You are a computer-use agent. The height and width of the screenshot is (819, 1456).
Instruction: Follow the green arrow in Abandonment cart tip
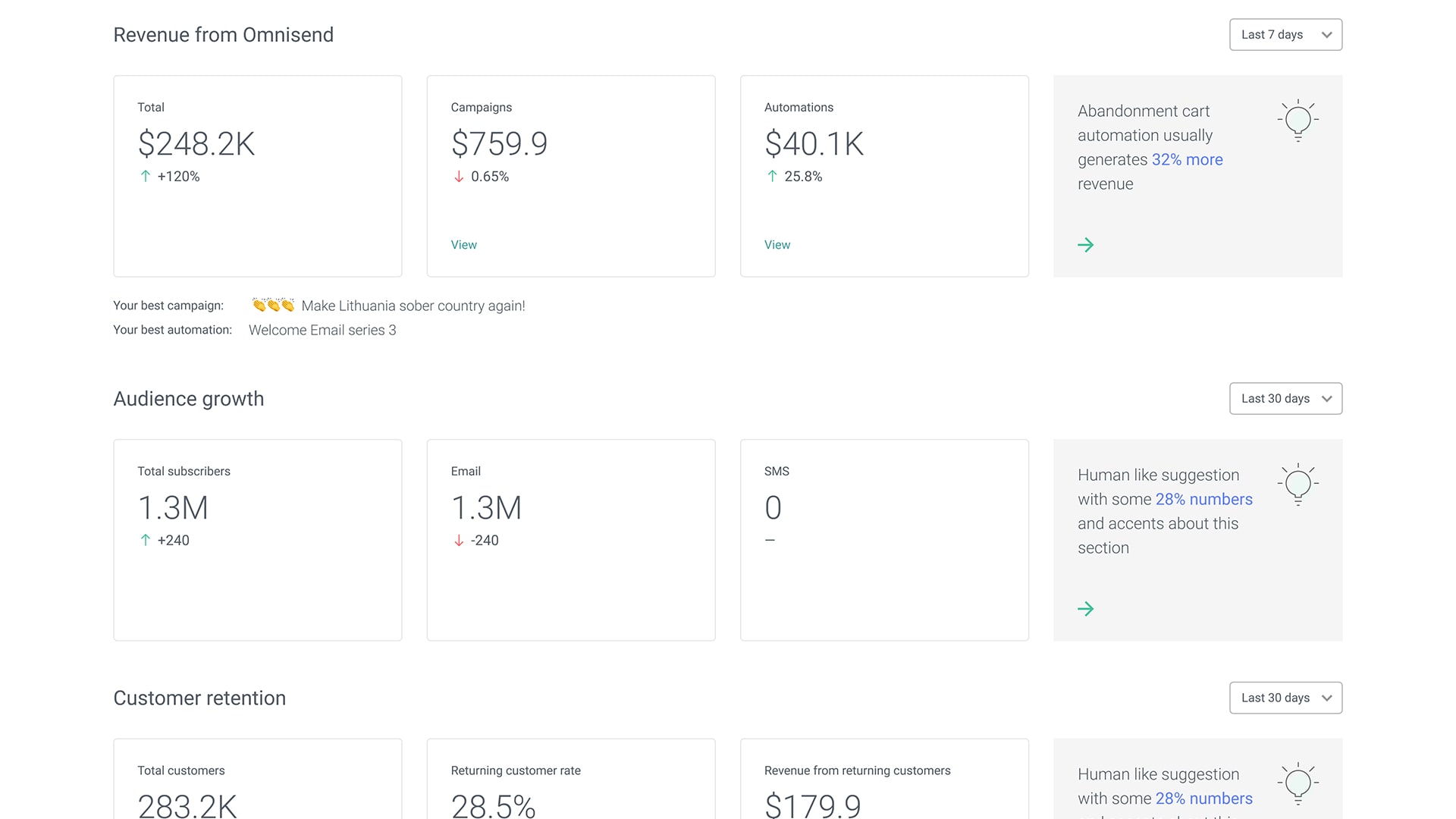pos(1085,245)
